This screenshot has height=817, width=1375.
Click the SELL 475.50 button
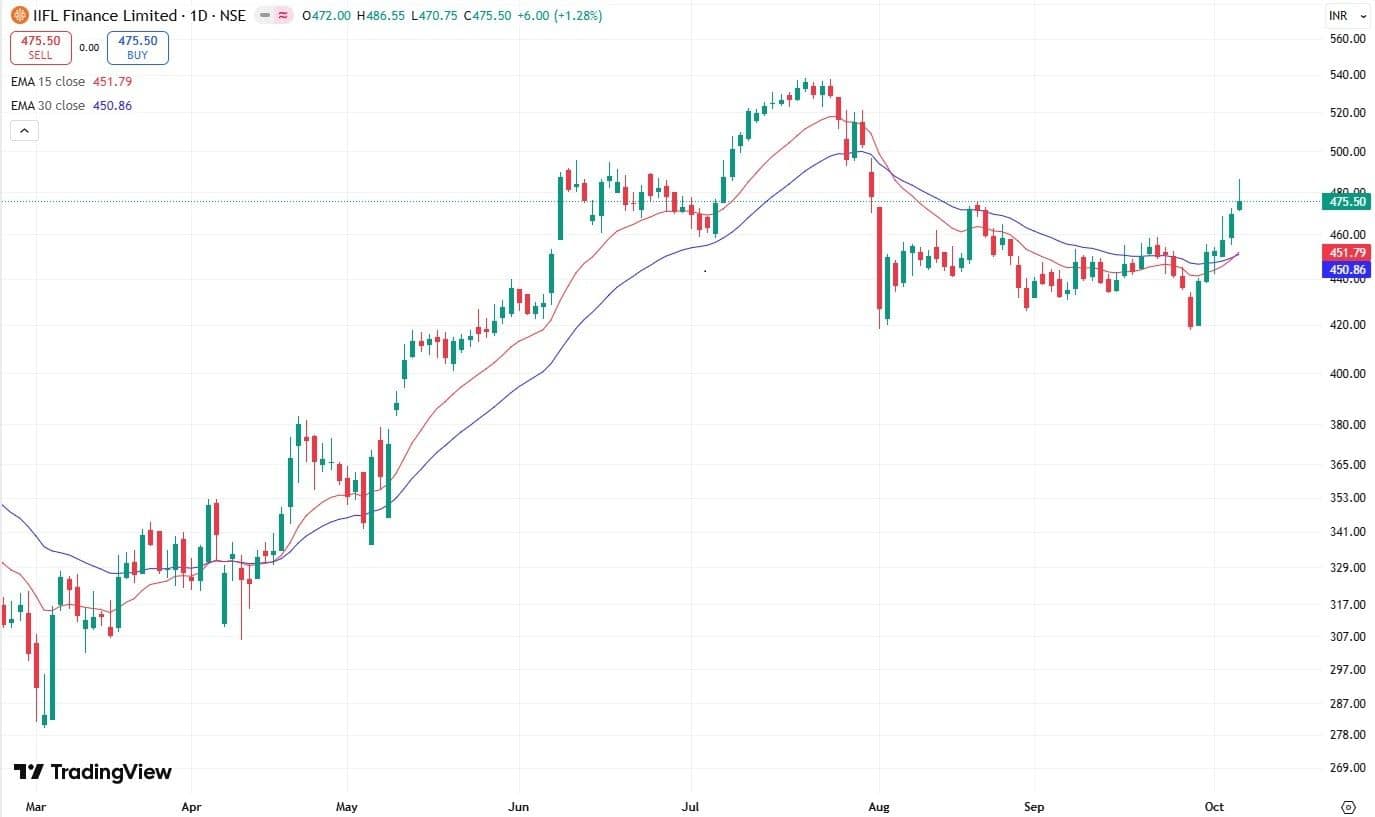pyautogui.click(x=41, y=47)
